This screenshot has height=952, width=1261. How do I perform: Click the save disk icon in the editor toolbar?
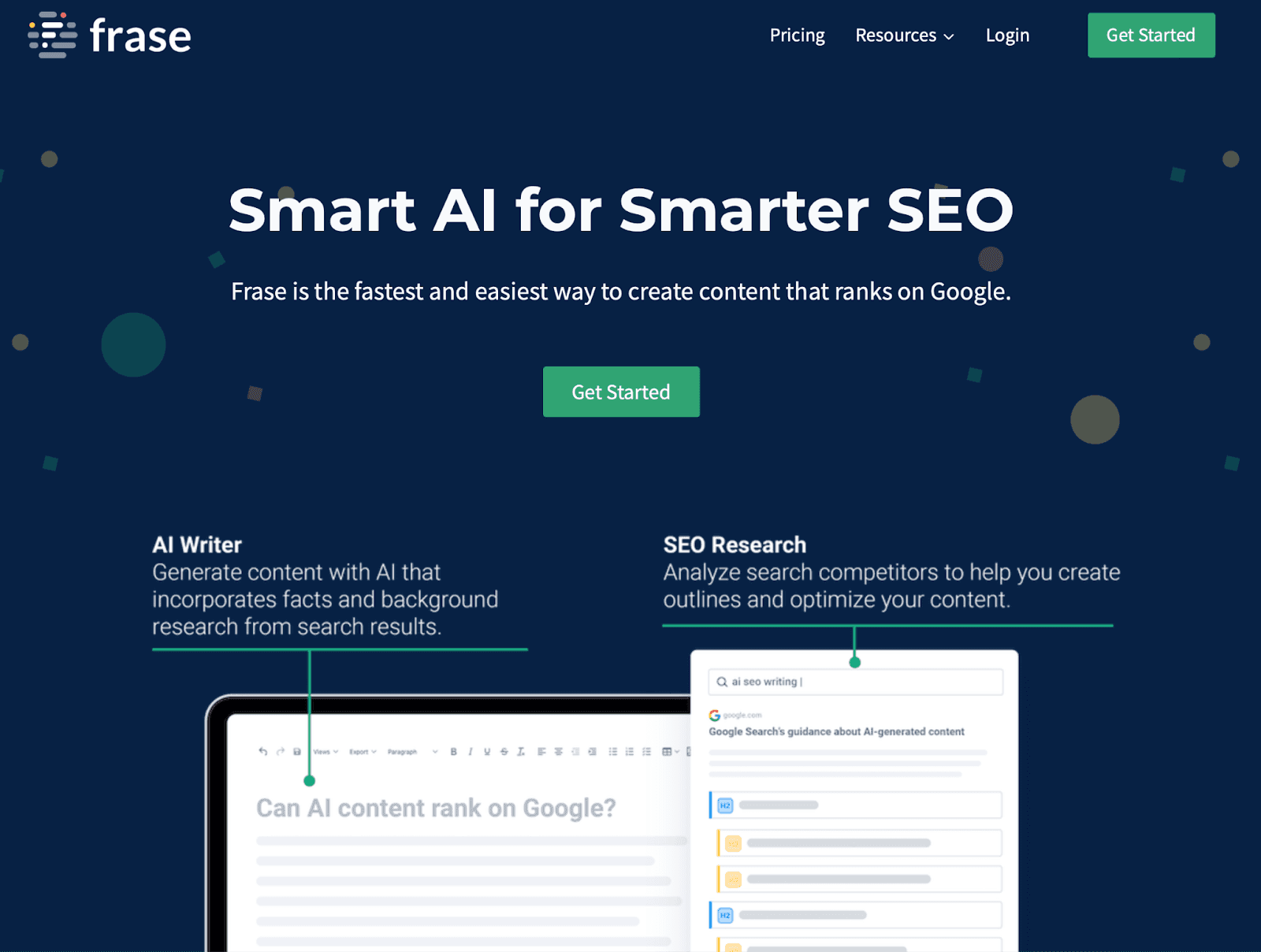click(x=297, y=752)
